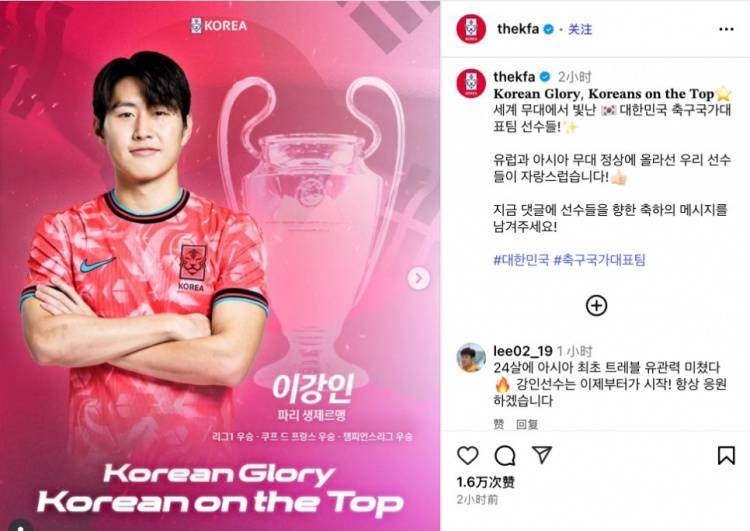This screenshot has width=750, height=531.
Task: Like the post with the heart icon
Action: point(468,455)
